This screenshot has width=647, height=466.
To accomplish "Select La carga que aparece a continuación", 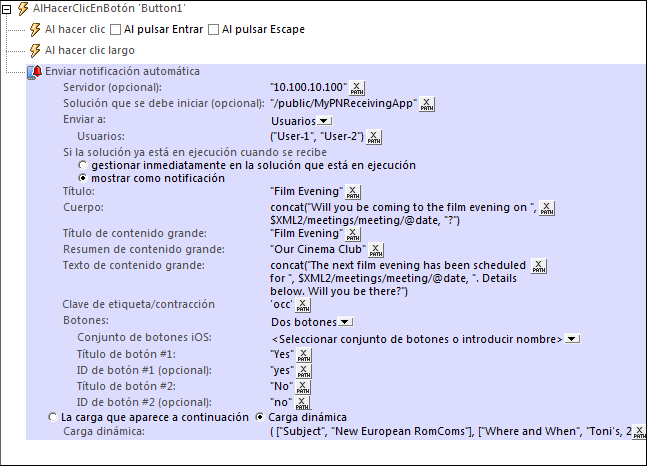I will [52, 417].
